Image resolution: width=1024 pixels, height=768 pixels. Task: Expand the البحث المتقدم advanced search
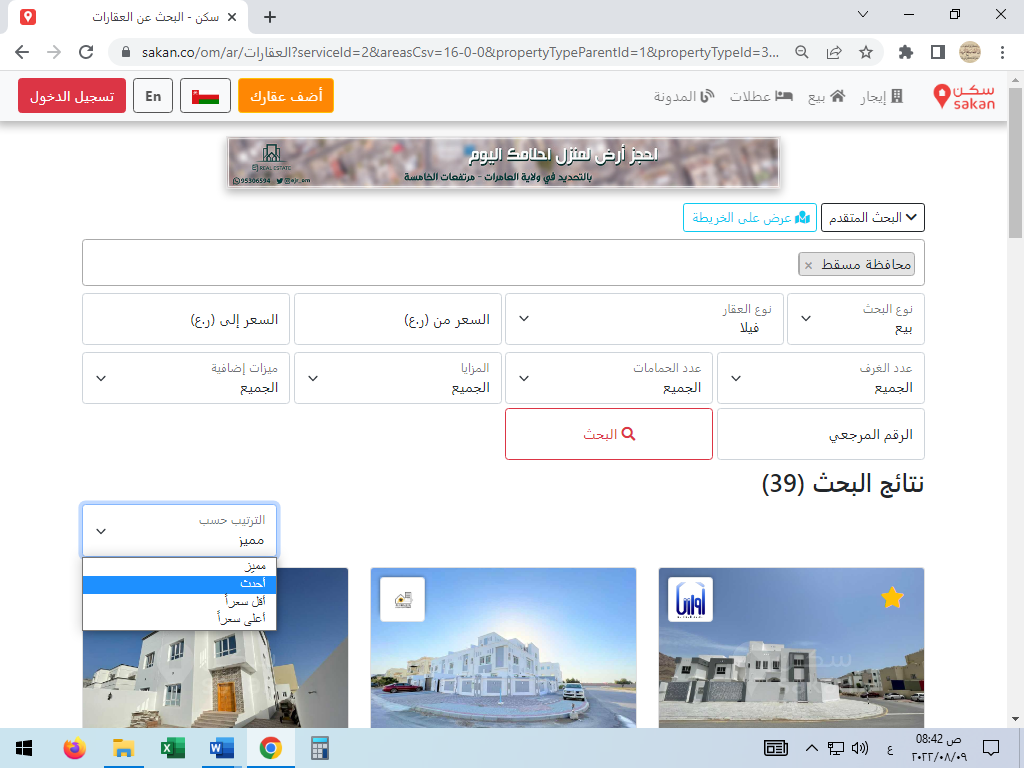[872, 217]
